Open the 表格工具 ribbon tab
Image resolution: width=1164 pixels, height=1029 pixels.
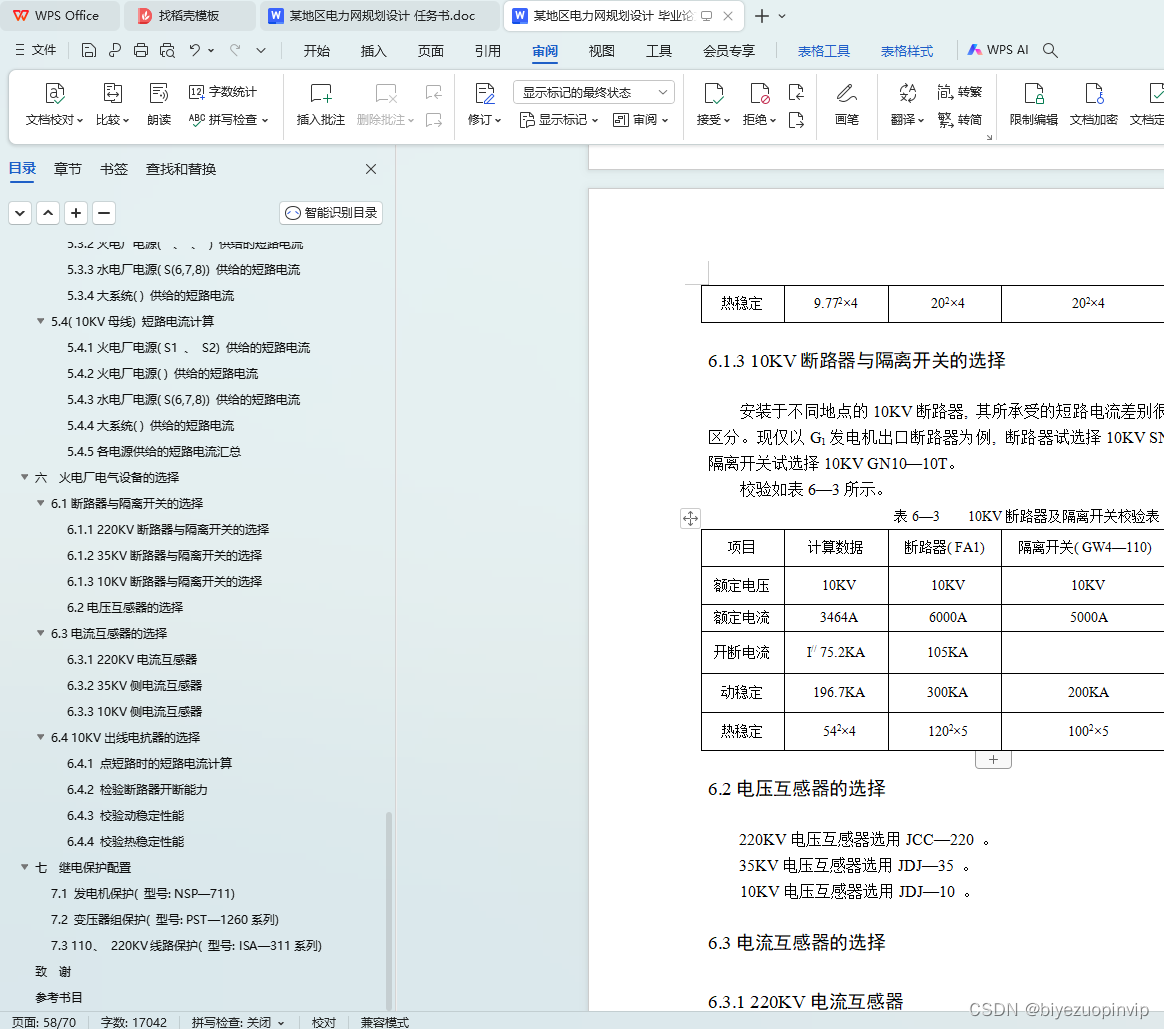[824, 50]
